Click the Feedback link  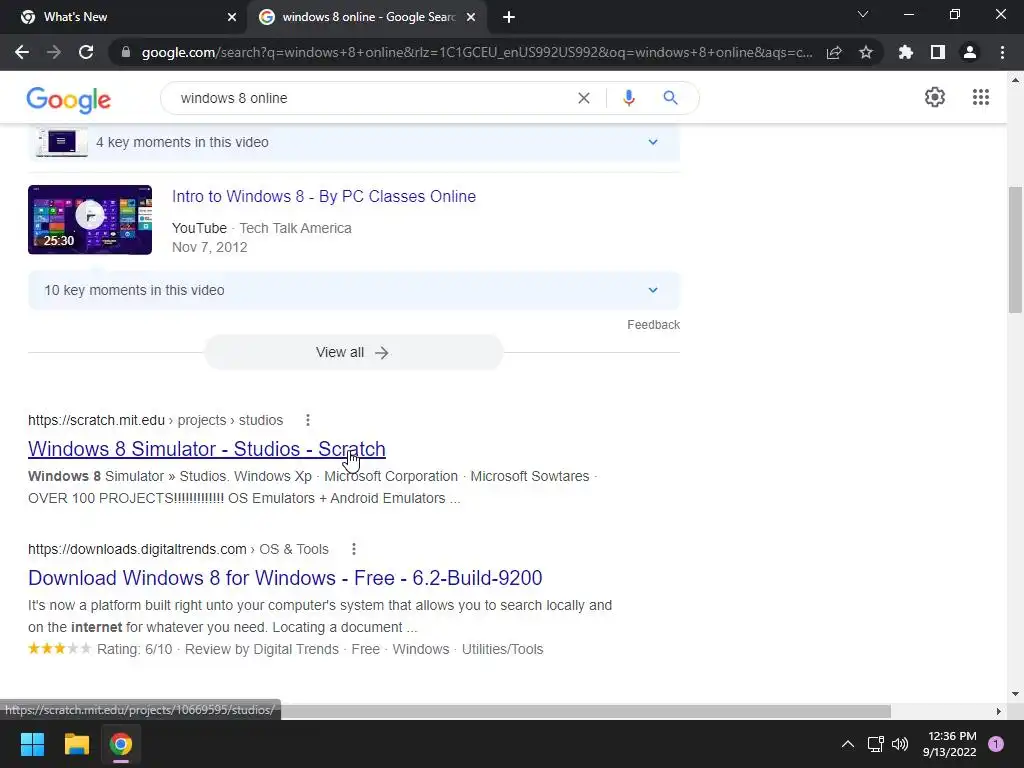(x=653, y=325)
